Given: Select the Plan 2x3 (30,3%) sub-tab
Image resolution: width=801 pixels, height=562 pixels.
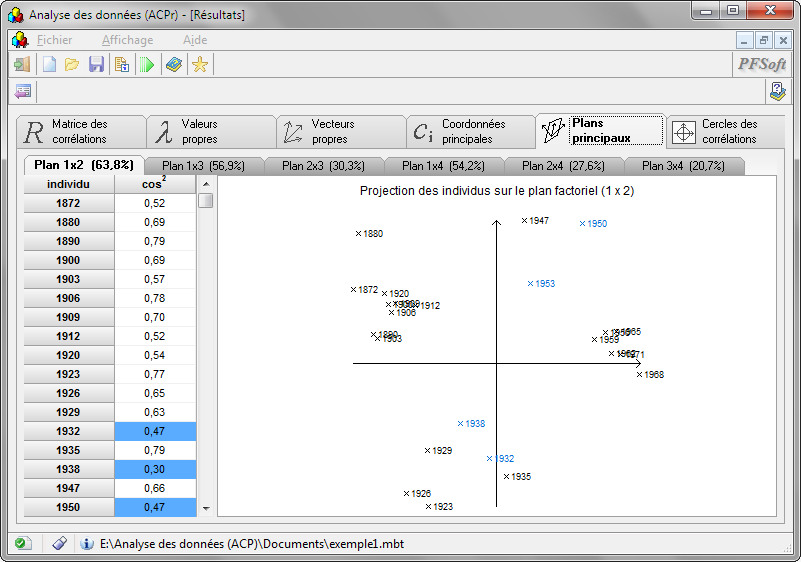Looking at the screenshot, I should tap(323, 166).
